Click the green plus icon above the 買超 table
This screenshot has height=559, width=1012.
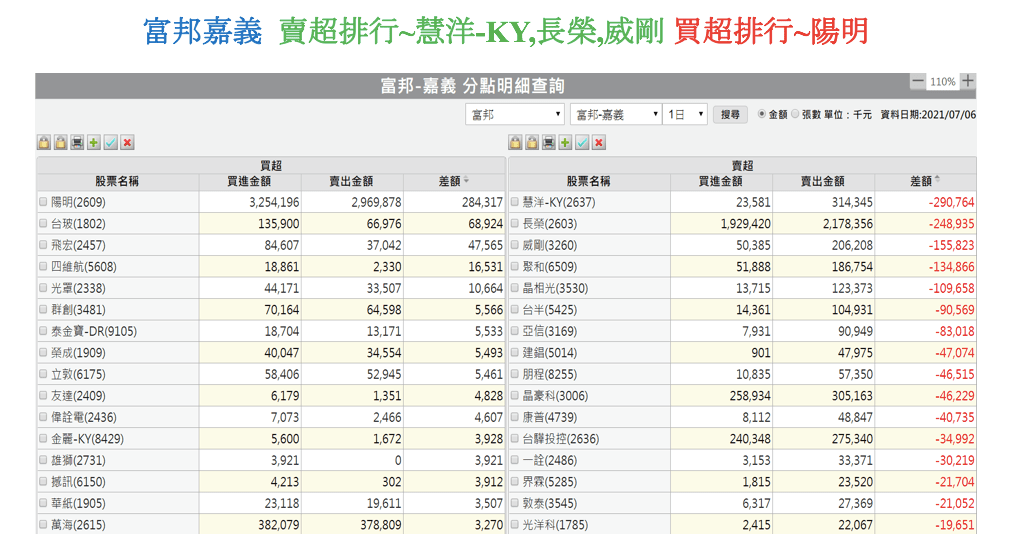pyautogui.click(x=94, y=143)
